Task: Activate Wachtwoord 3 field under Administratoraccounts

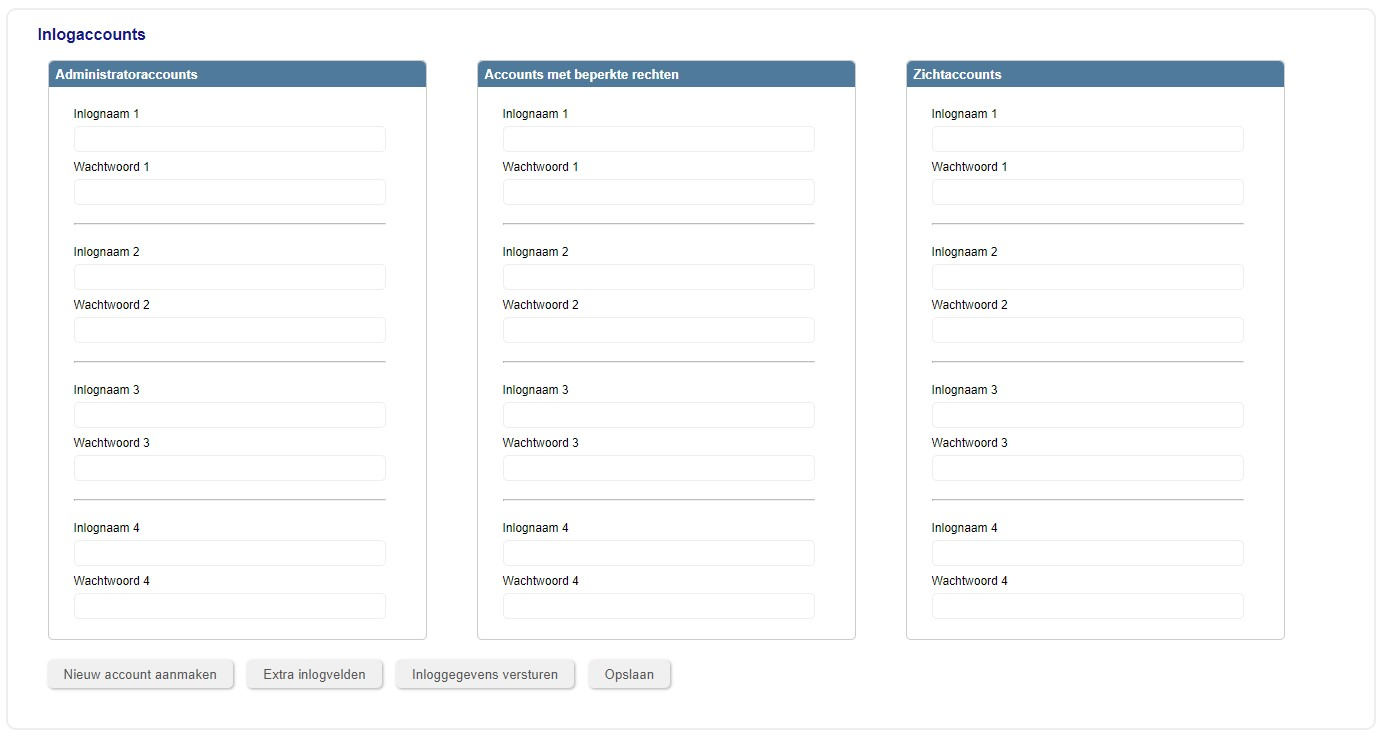Action: tap(230, 468)
